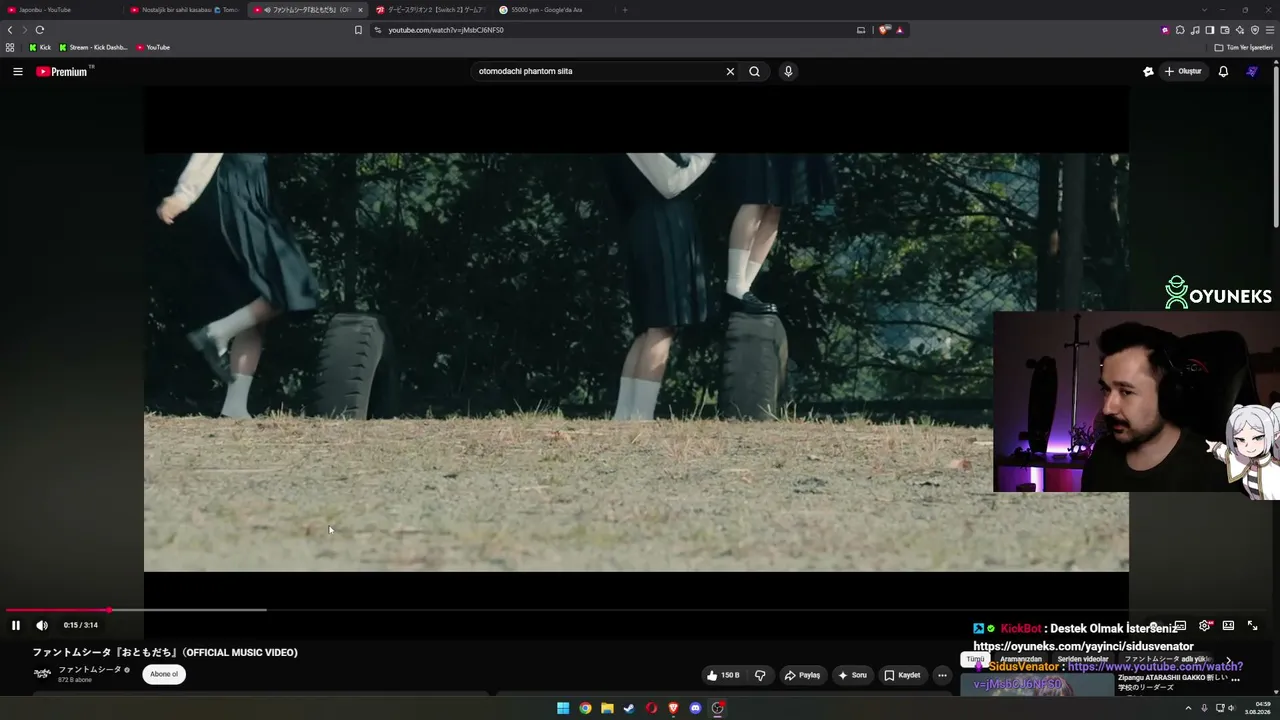
Task: Open the Brave Rewards triangle icon
Action: [899, 30]
